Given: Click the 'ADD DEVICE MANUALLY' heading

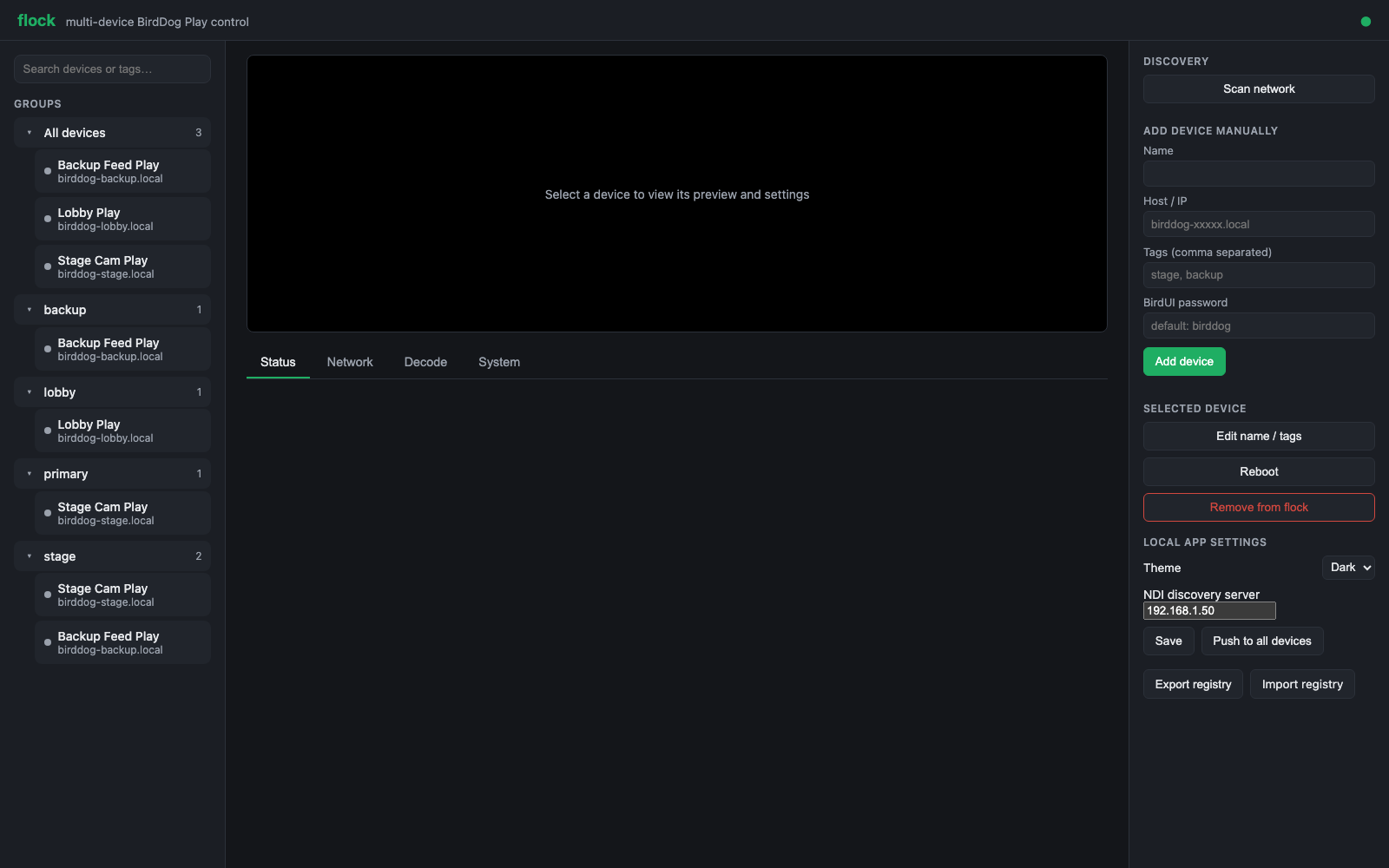Looking at the screenshot, I should pyautogui.click(x=1210, y=131).
